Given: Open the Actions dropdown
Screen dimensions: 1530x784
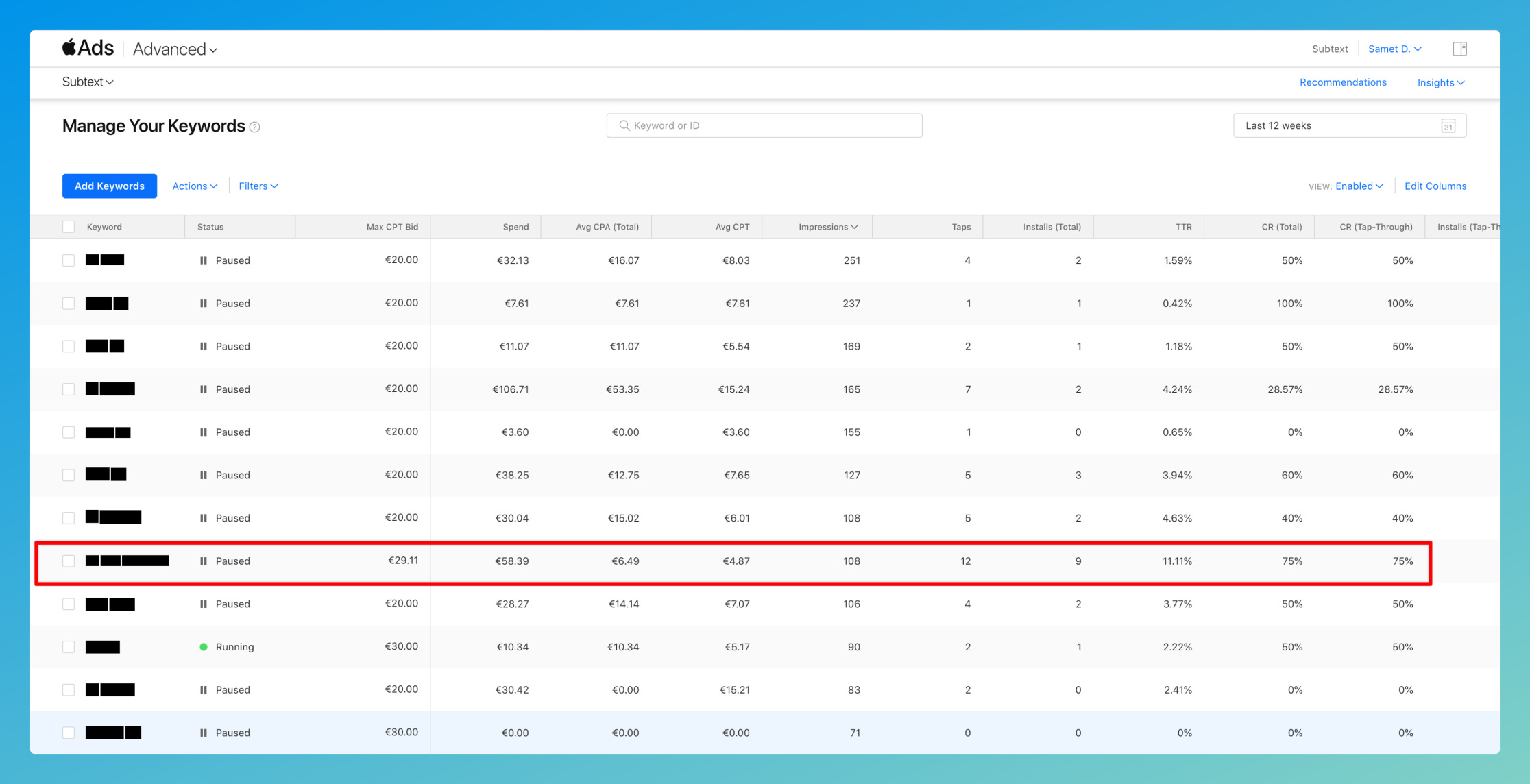Looking at the screenshot, I should (195, 186).
